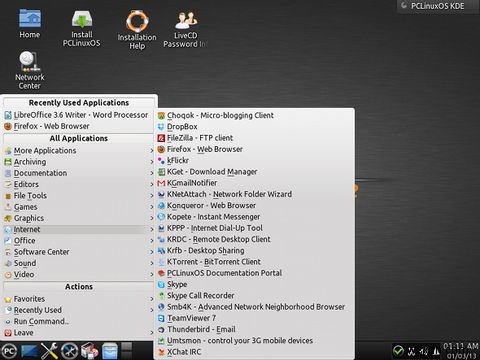480x360 pixels.
Task: Click the PCLinuxOS KDE desktop toolbox label
Action: tap(437, 6)
